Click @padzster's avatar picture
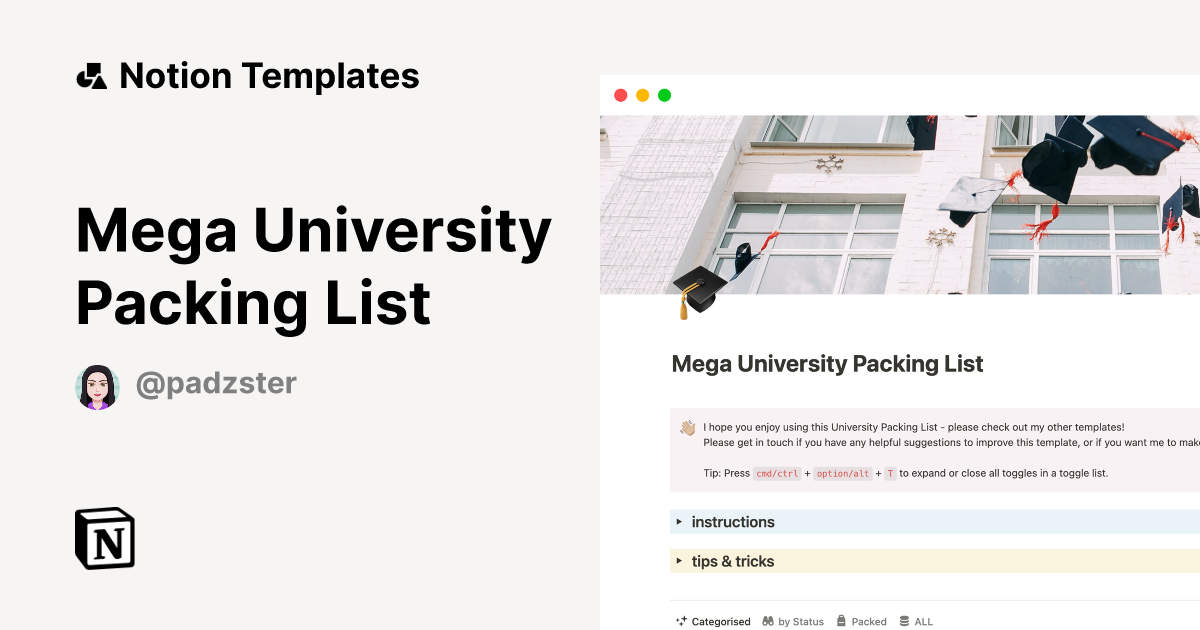1200x630 pixels. (97, 383)
